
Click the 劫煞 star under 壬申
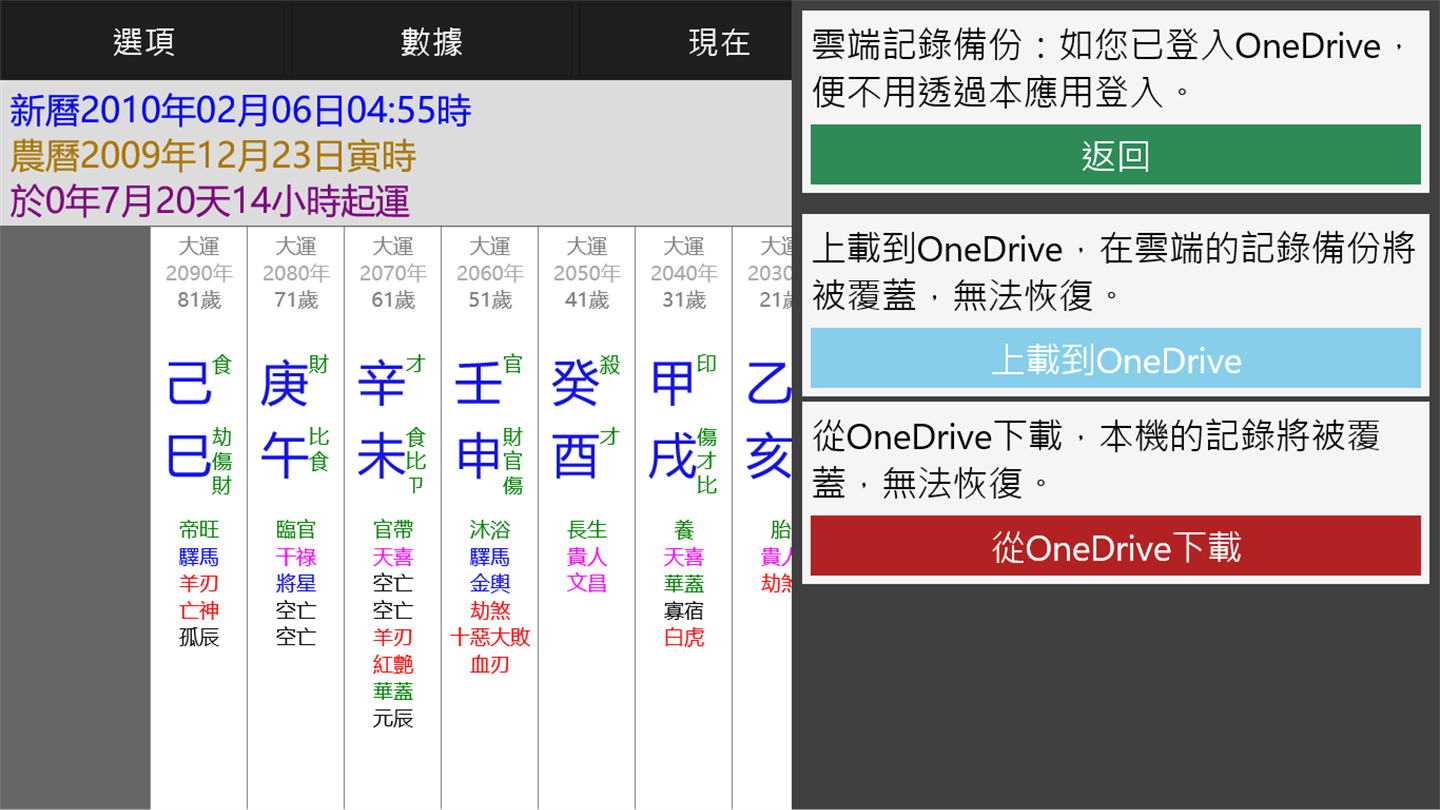(490, 610)
